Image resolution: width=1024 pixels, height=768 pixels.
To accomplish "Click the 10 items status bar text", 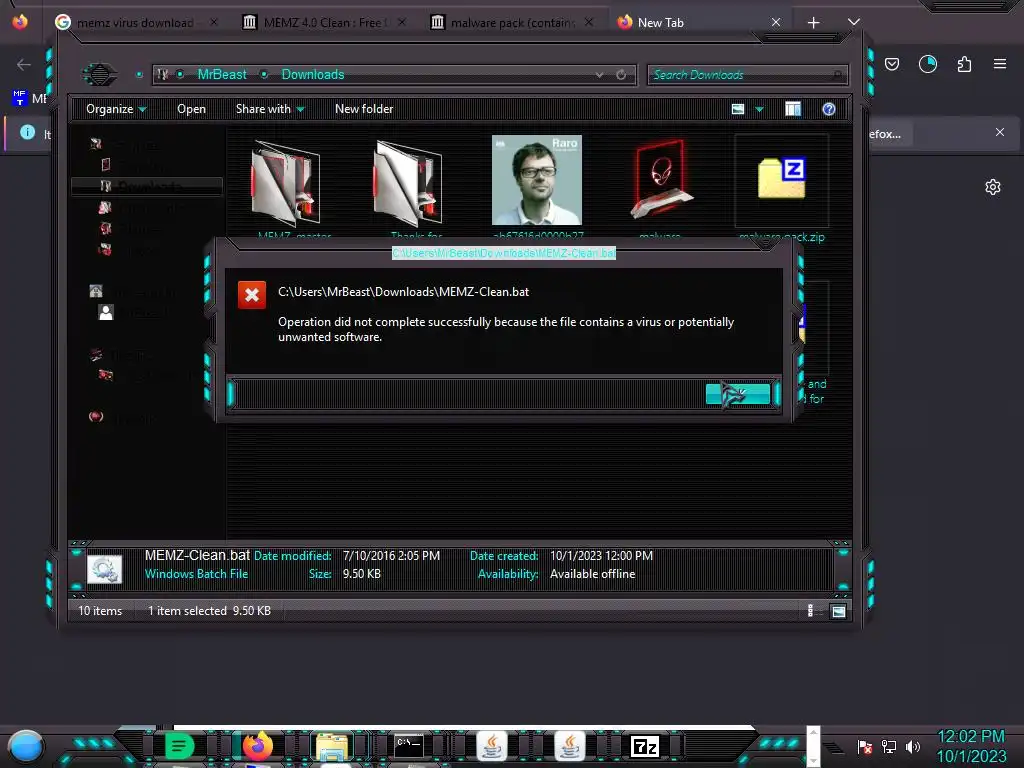I will (100, 611).
